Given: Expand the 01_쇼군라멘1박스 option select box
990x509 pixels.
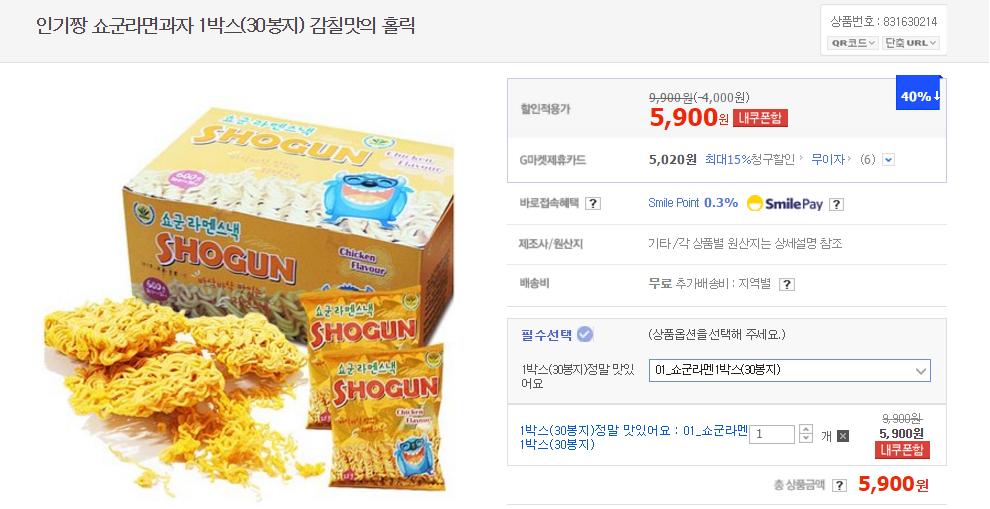Looking at the screenshot, I should pos(790,371).
